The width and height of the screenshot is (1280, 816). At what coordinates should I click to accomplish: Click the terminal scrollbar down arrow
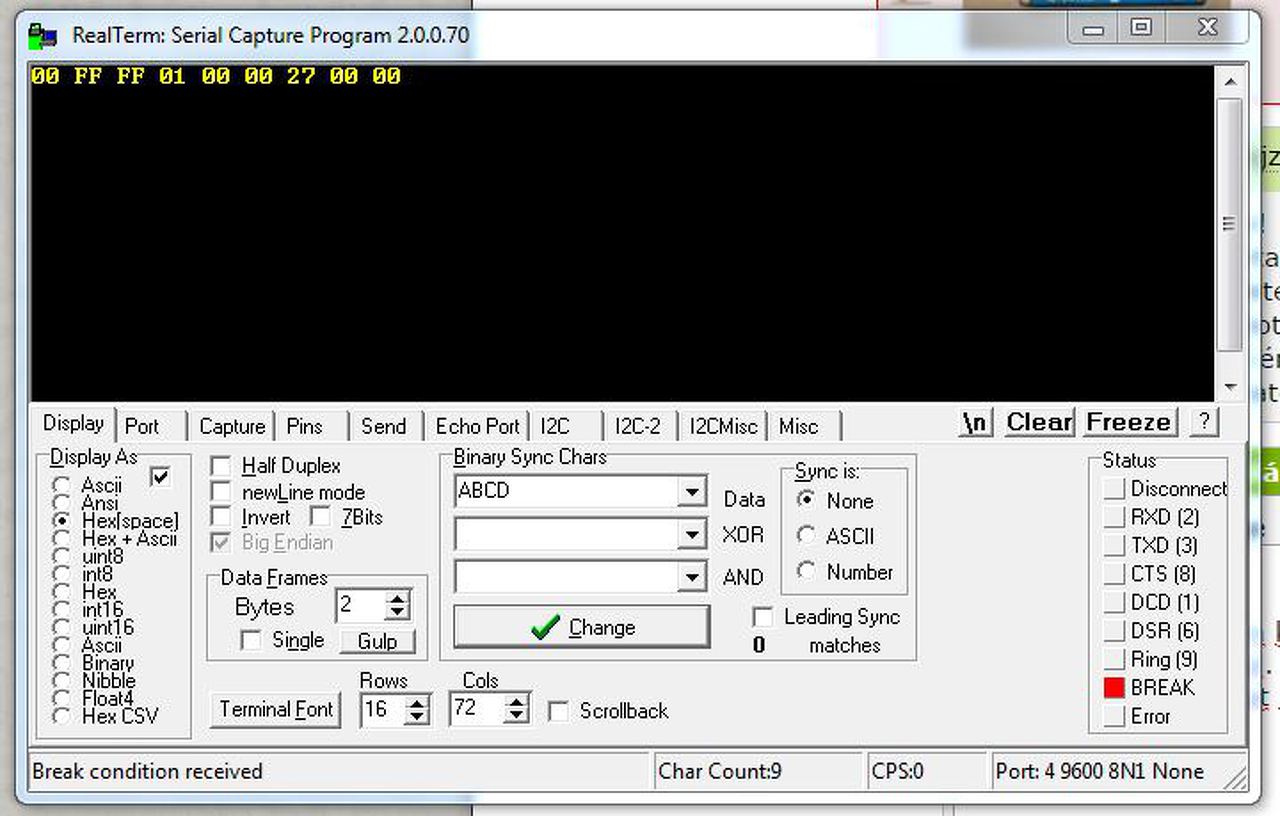coord(1229,387)
